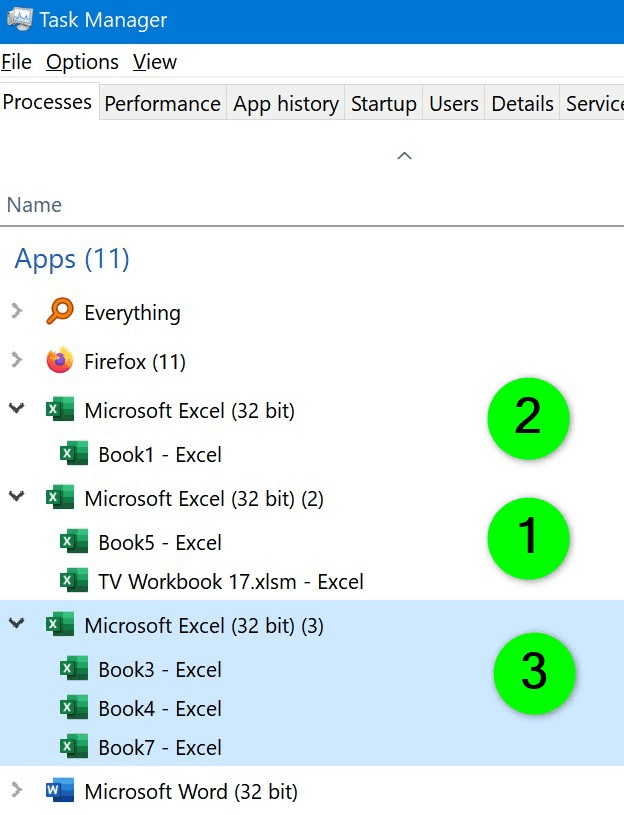Click the Excel icon beside Book1

(74, 454)
